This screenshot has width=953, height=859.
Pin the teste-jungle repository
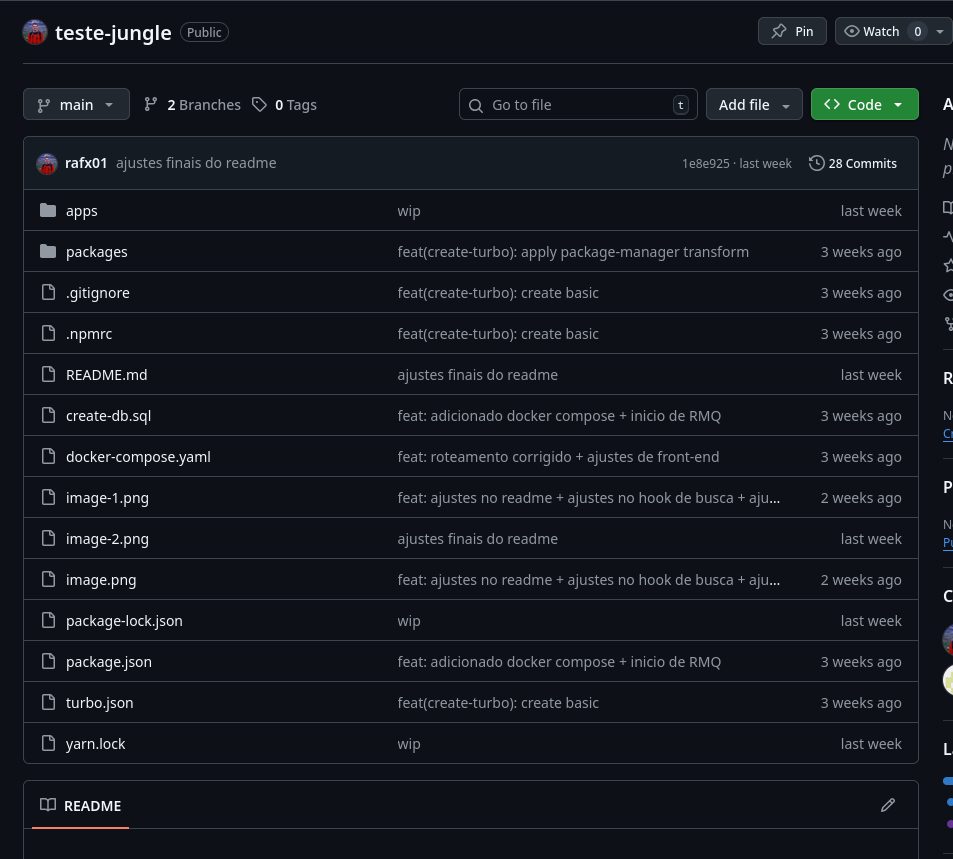coord(792,31)
